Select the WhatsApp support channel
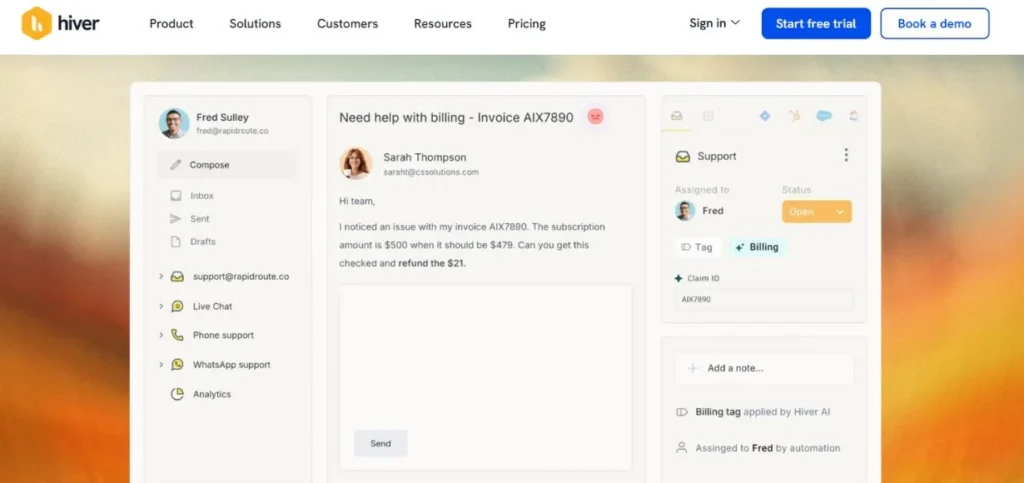 [231, 364]
